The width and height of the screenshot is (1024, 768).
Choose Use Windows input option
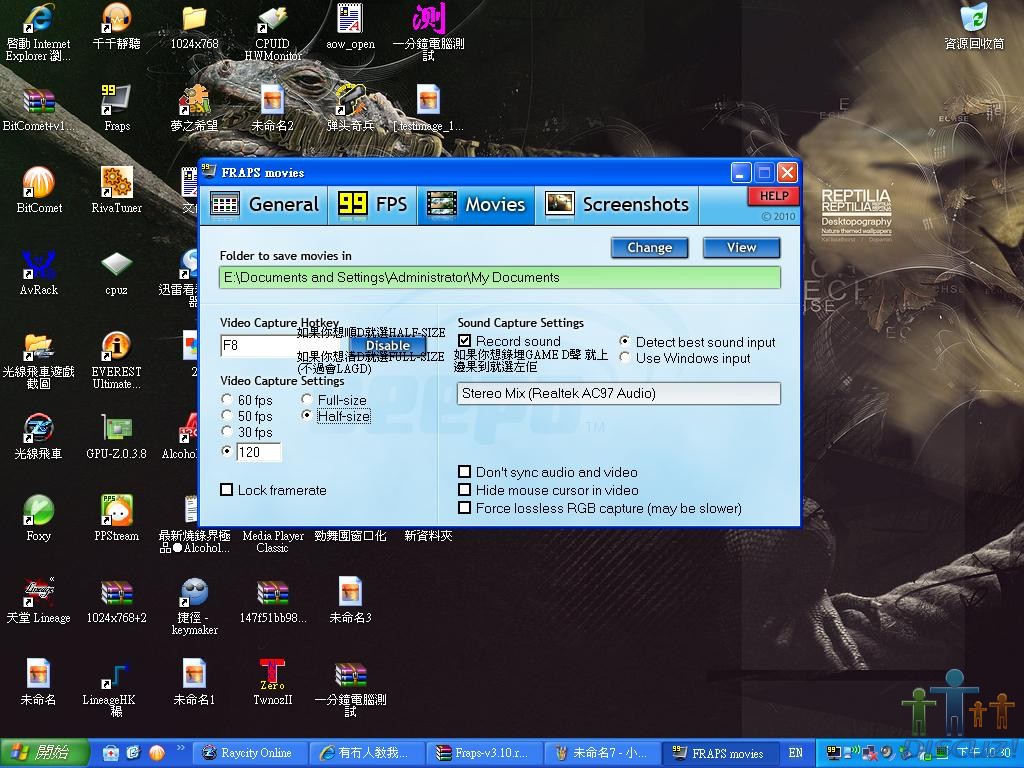(x=625, y=358)
